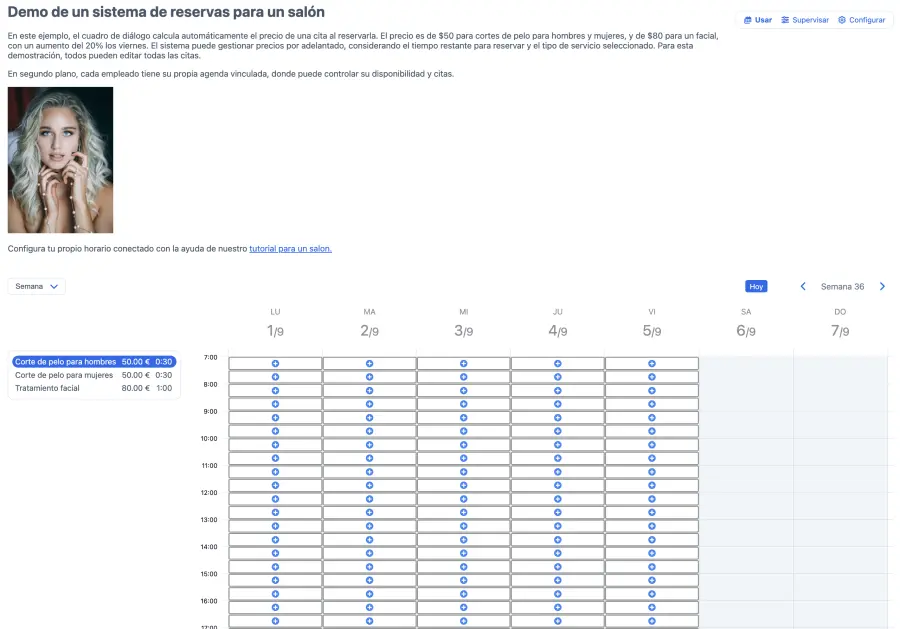Click the plus icon on Tuesday 2/9 at 10:00
This screenshot has width=900, height=629.
(x=369, y=444)
